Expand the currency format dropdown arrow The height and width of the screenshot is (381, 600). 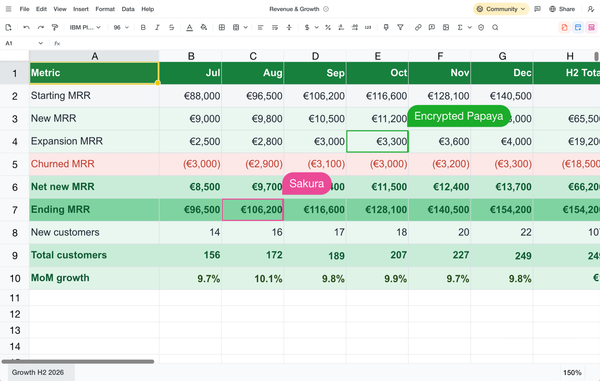coord(316,27)
